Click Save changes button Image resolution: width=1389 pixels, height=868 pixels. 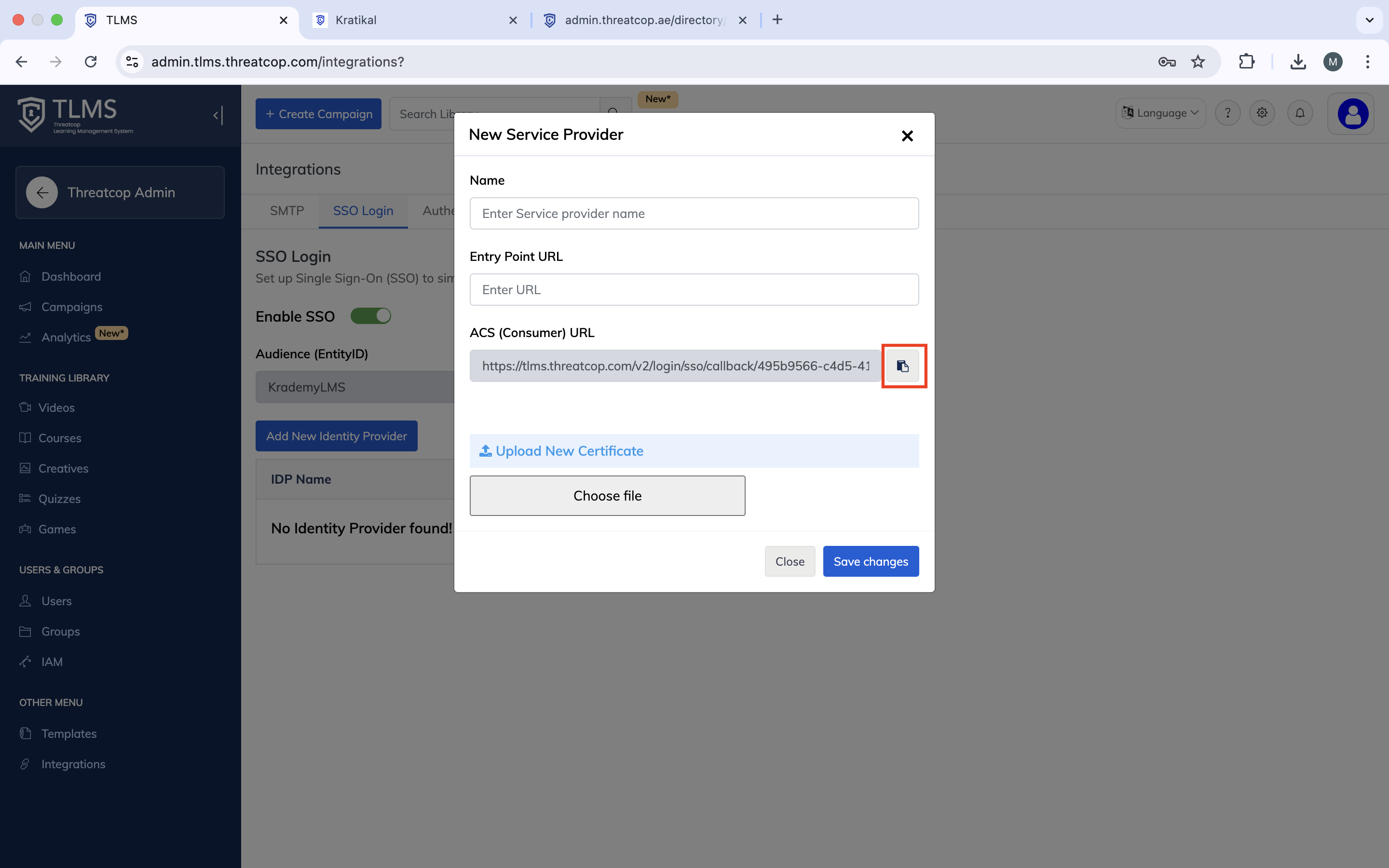(870, 561)
